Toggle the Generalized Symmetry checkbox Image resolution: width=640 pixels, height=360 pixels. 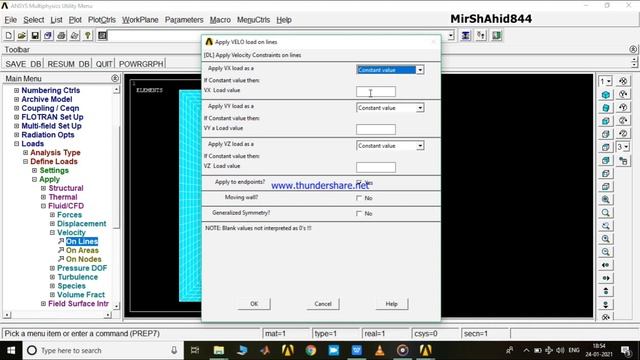pos(359,213)
